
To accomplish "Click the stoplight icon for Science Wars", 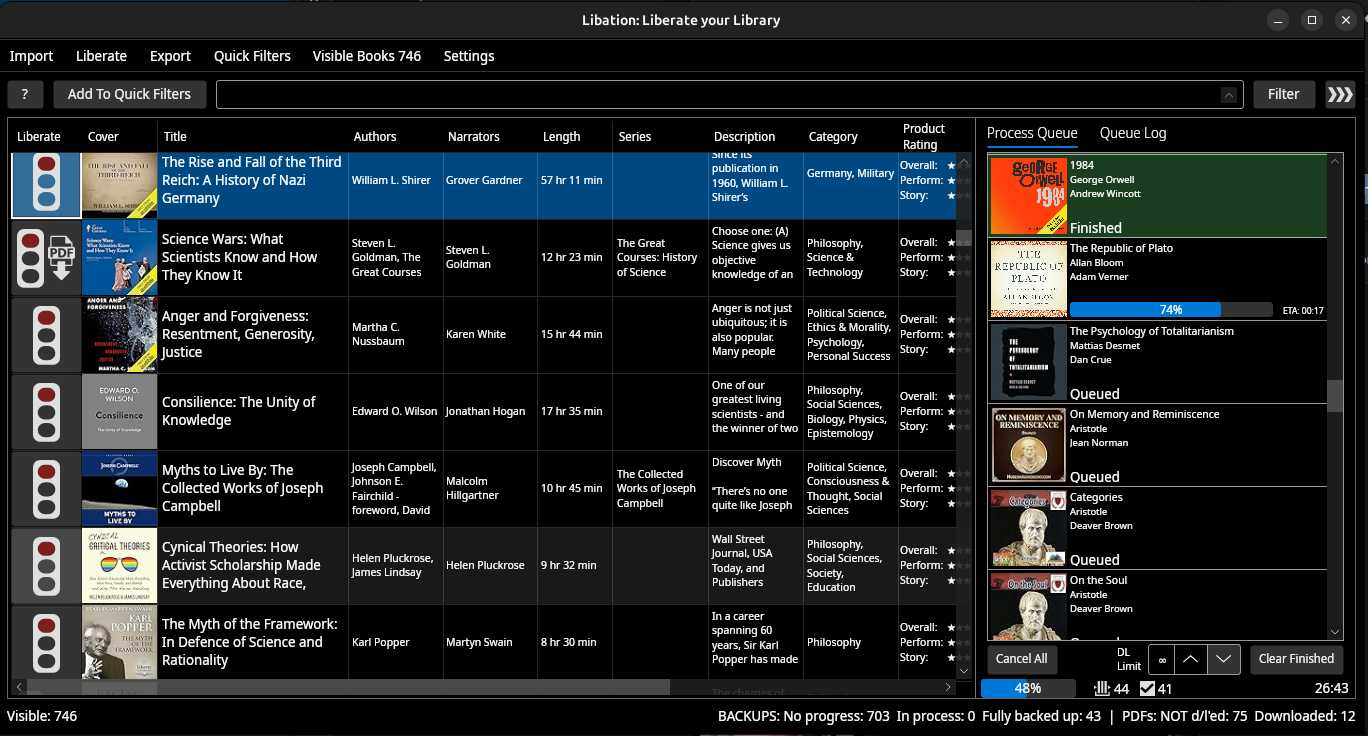I will click(30, 257).
